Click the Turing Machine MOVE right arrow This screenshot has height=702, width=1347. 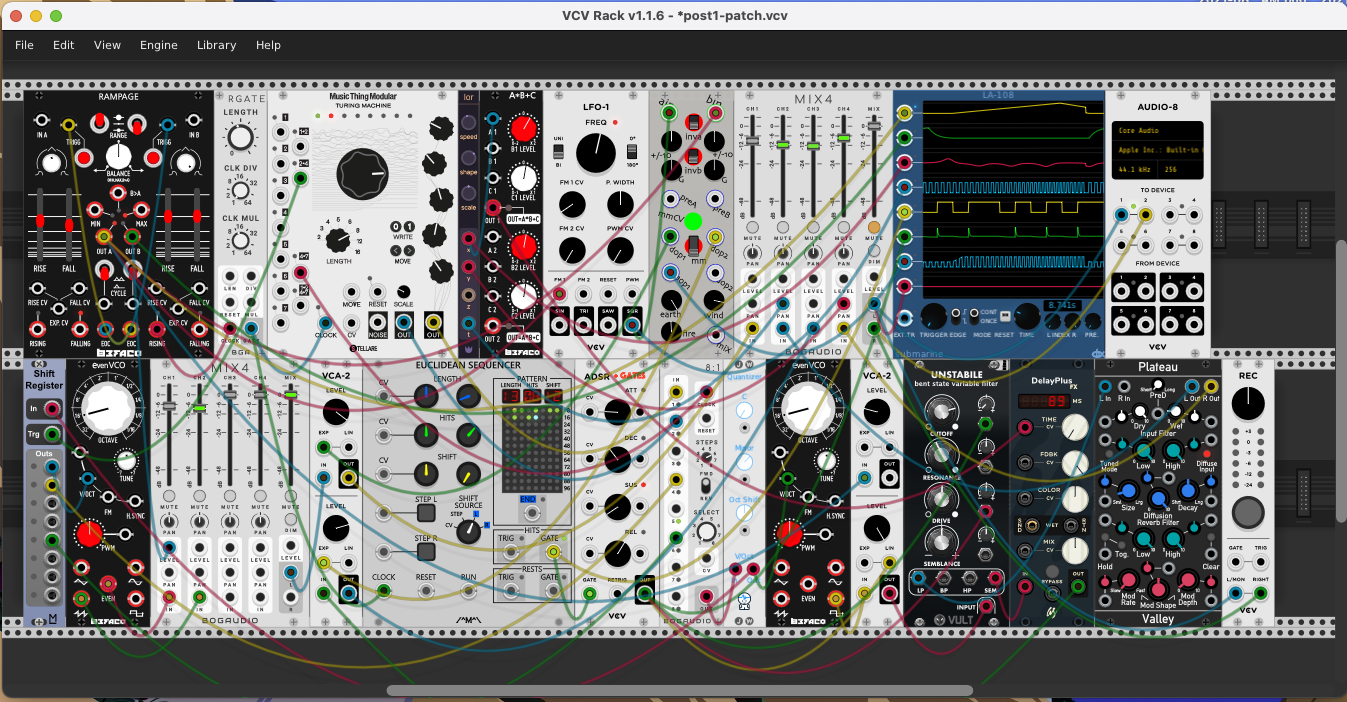pyautogui.click(x=408, y=250)
